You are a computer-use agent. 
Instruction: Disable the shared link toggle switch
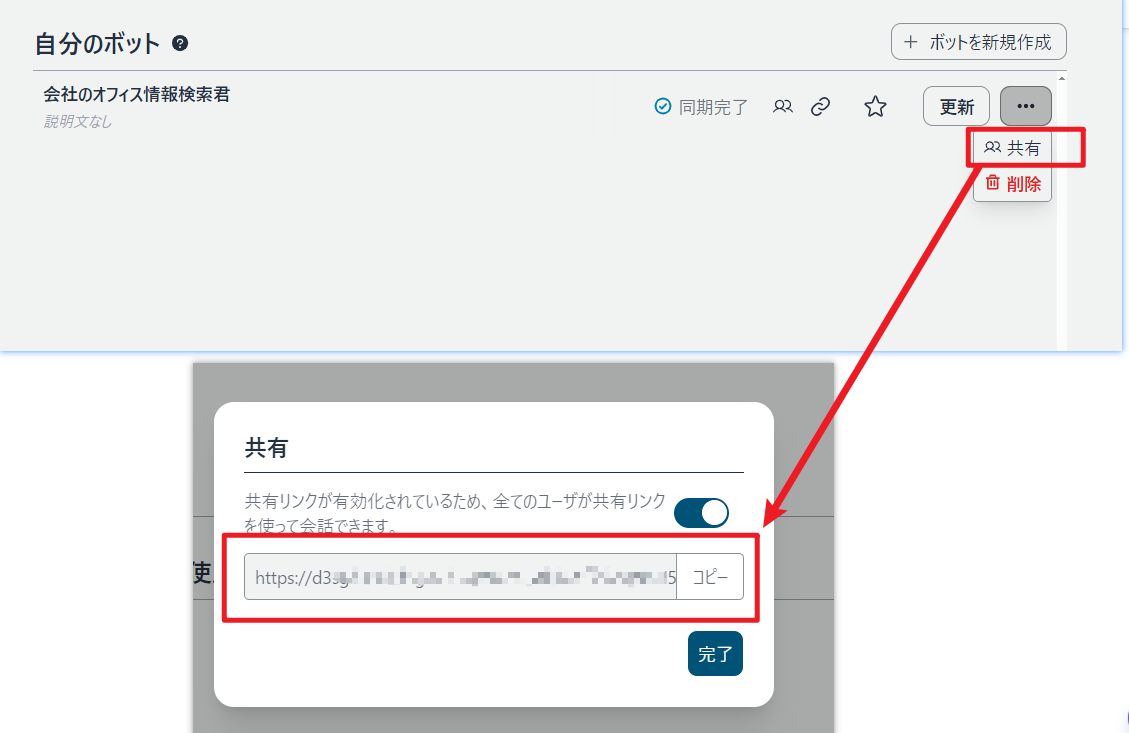[701, 513]
